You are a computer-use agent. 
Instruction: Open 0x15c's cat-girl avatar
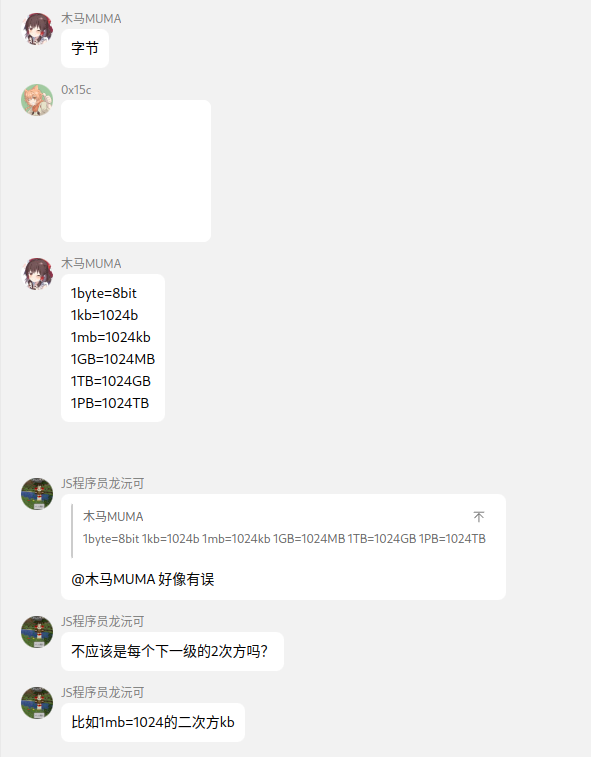tap(37, 100)
